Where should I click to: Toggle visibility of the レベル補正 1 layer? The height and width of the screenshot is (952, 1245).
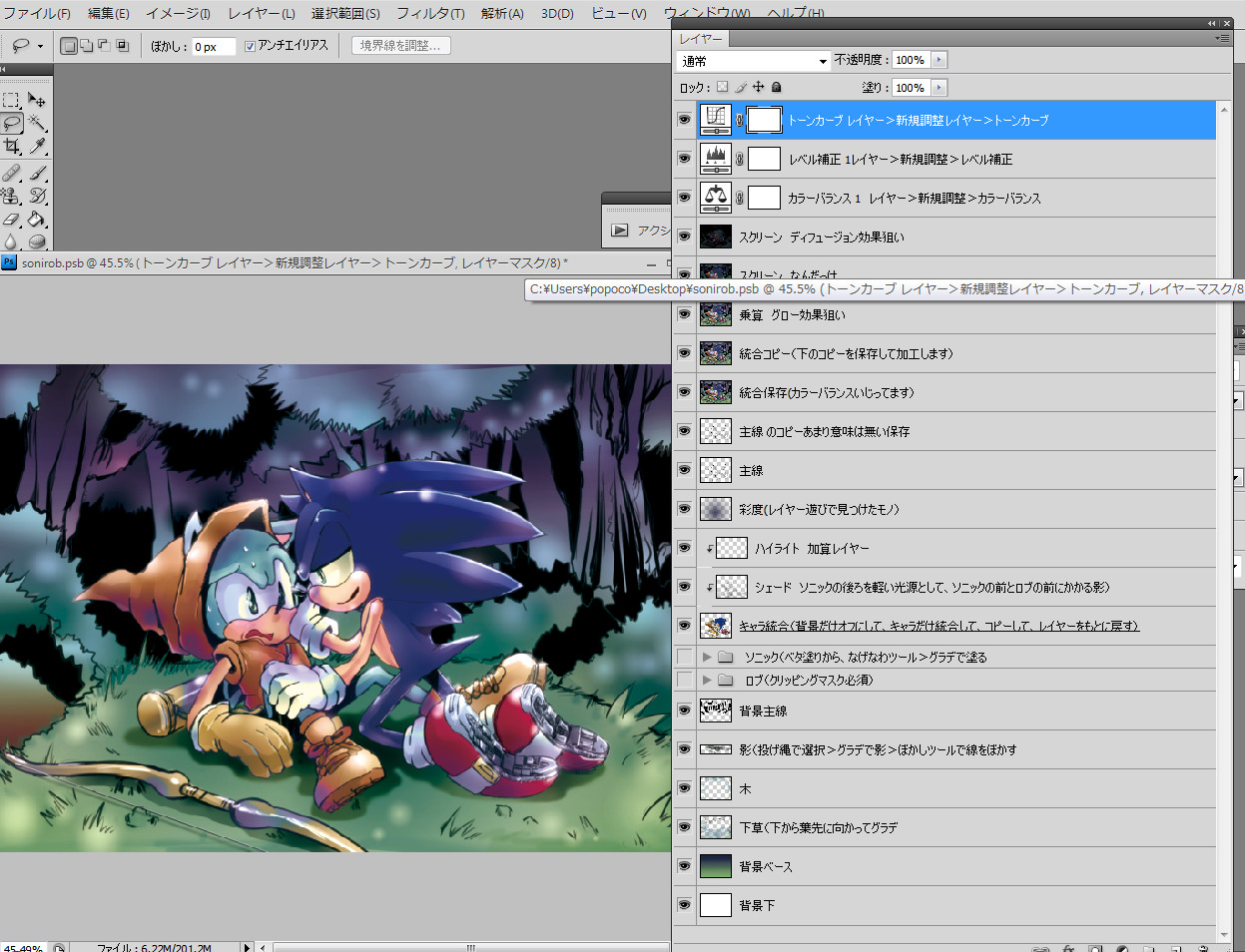coord(684,159)
